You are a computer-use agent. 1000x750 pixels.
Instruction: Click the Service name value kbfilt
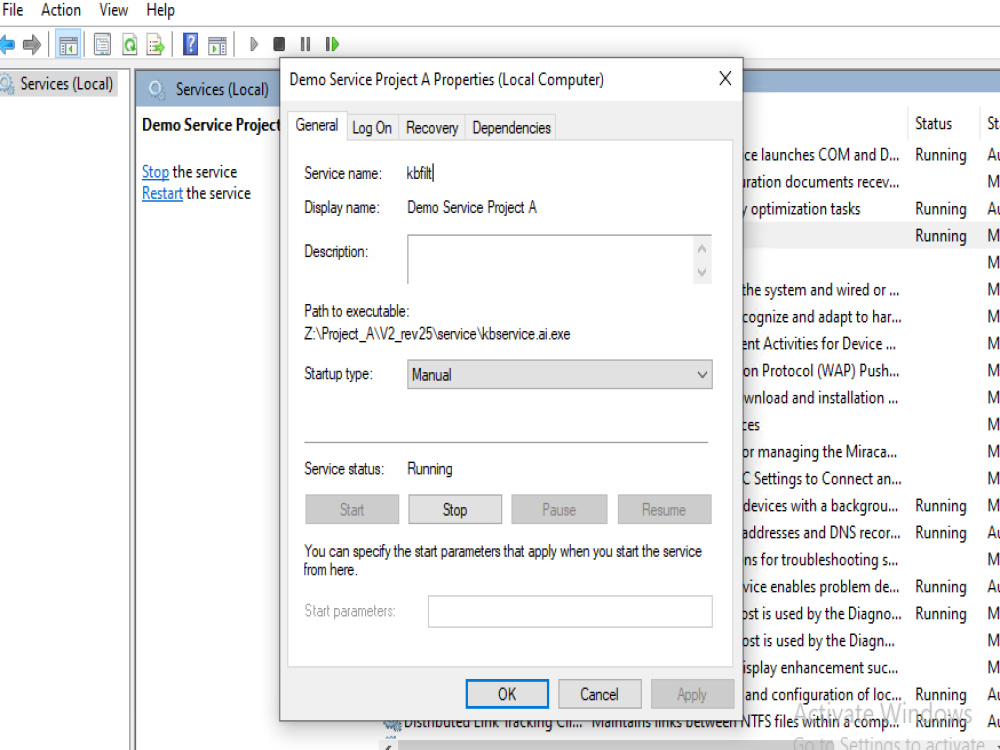pos(420,173)
